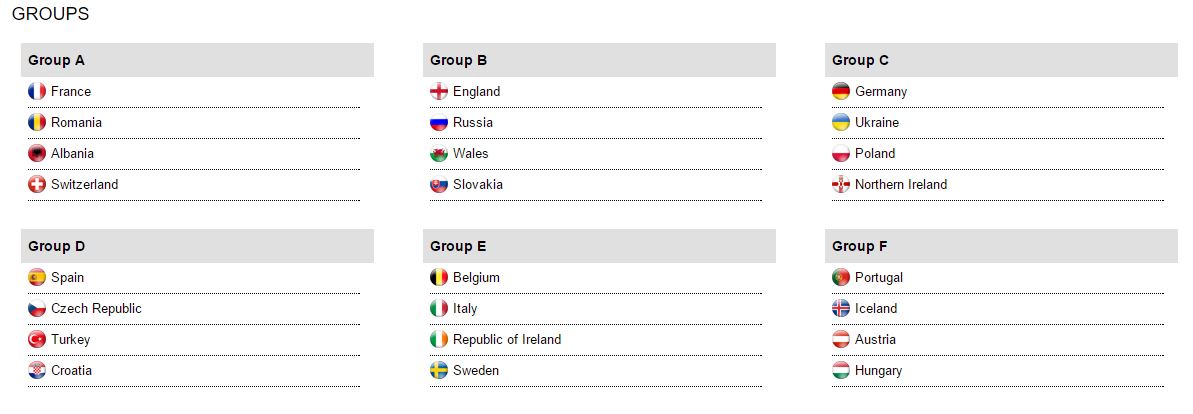
Task: Click the Portugal flag icon
Action: coord(841,278)
